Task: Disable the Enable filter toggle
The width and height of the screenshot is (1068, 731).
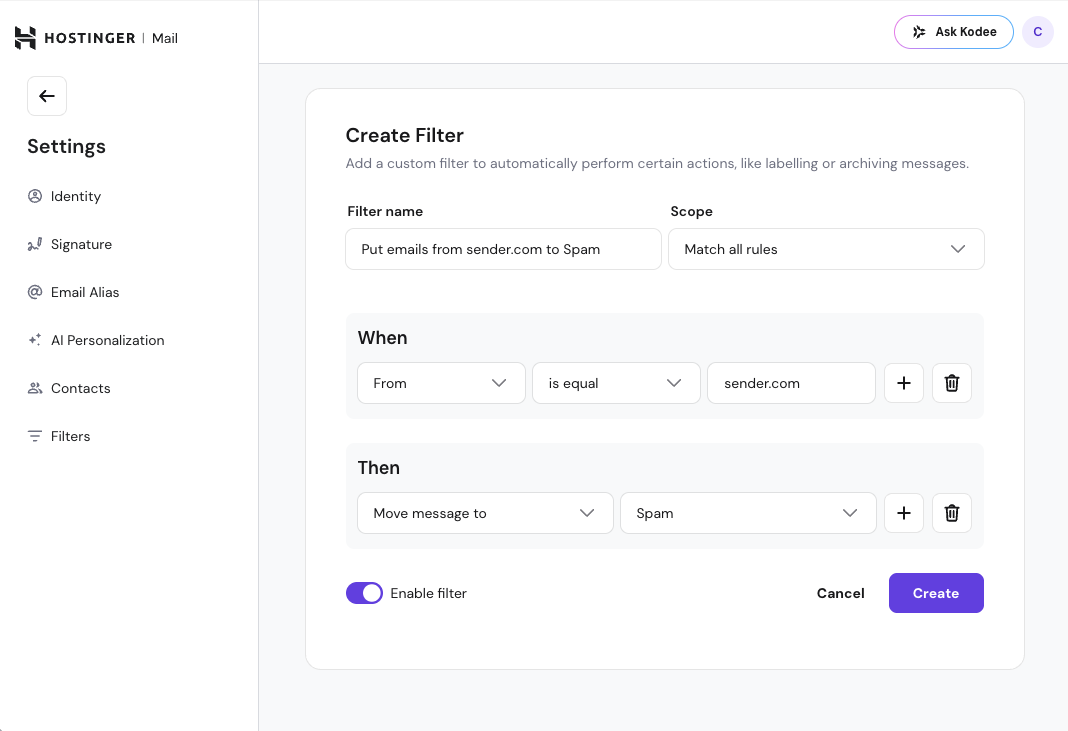Action: (364, 593)
